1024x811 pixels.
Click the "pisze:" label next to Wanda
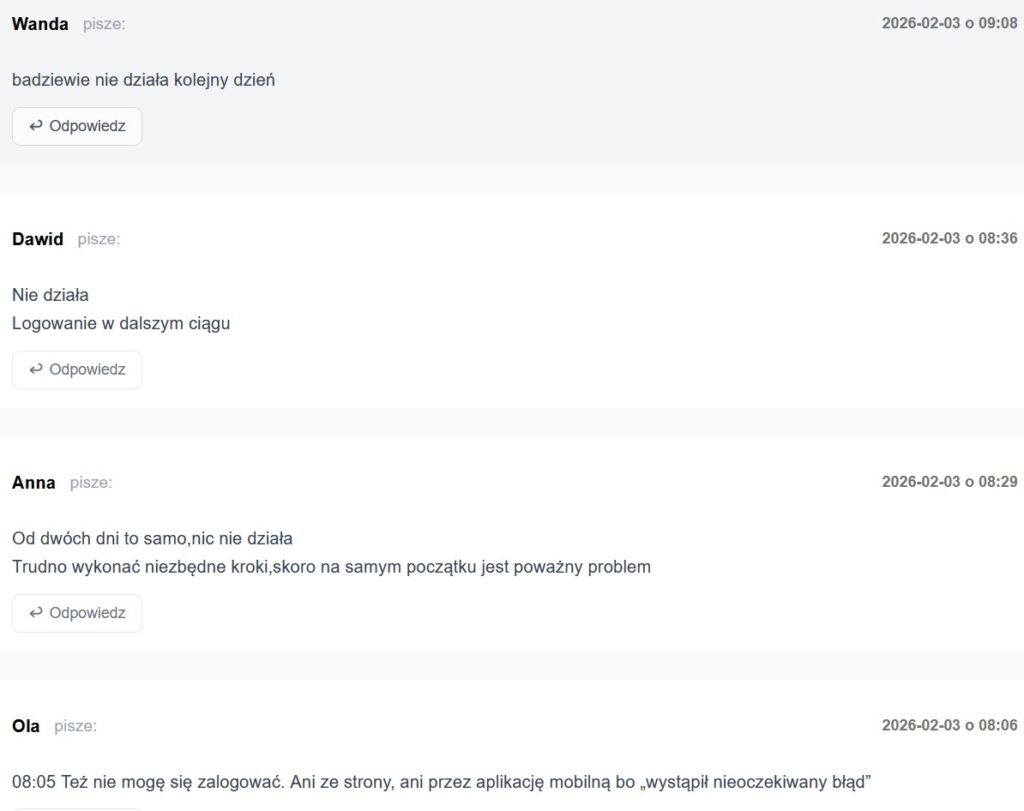pos(104,24)
